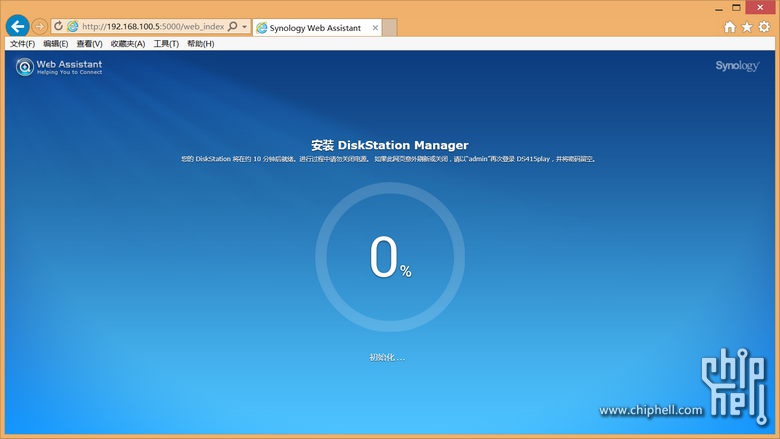Click the search magnifier in address bar
The image size is (780, 439).
click(232, 26)
